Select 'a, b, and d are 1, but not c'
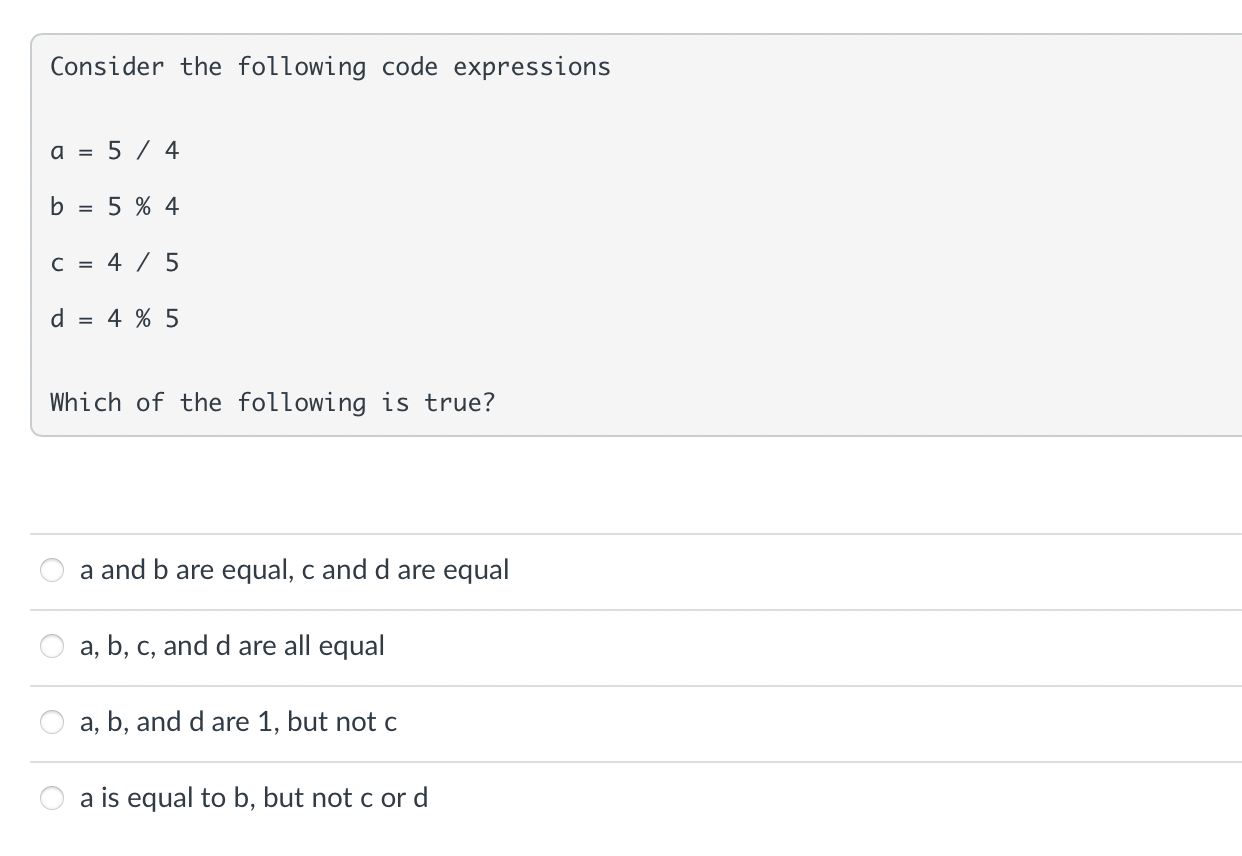Screen dimensions: 1242x856 (52, 721)
